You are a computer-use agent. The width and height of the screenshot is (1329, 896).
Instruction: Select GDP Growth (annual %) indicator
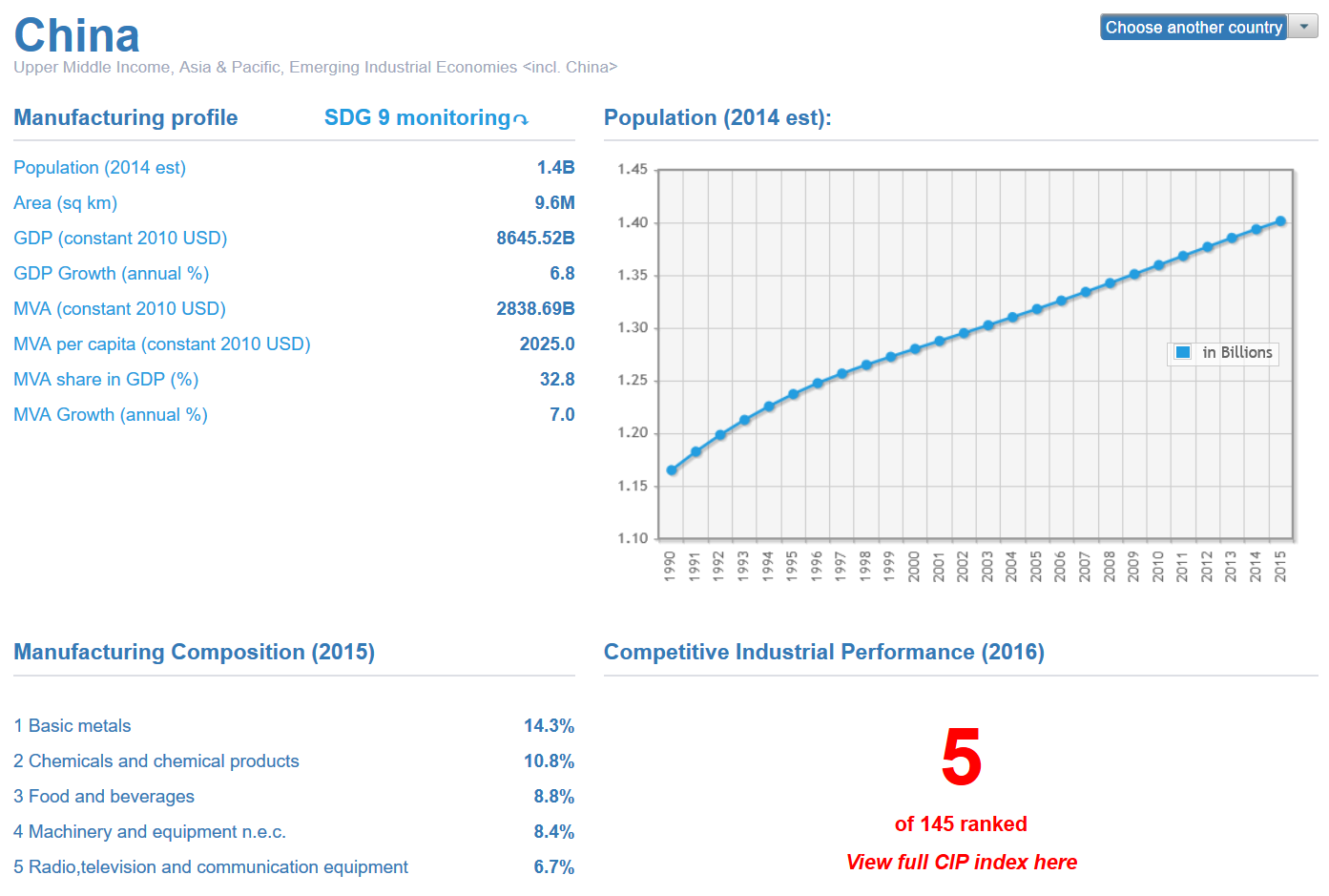[111, 274]
